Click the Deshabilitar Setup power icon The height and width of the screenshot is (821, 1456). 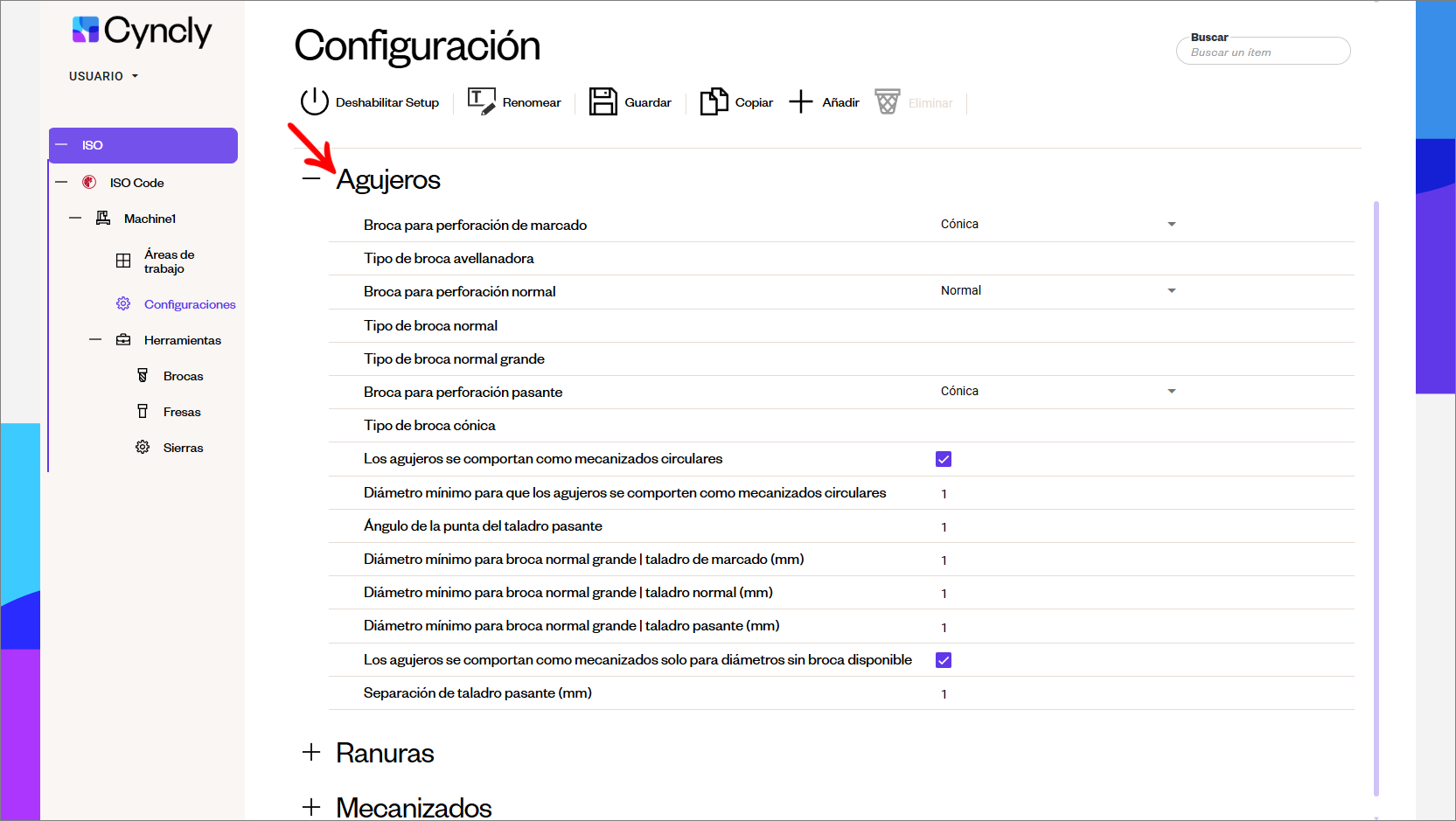point(314,102)
